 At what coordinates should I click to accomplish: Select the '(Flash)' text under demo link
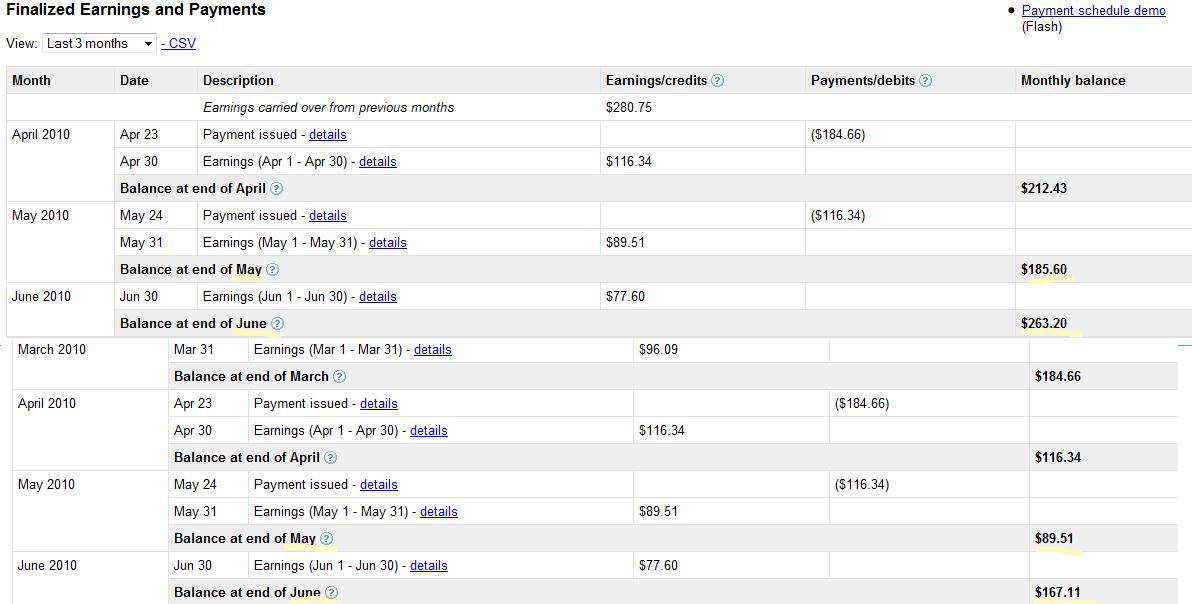[x=1041, y=27]
